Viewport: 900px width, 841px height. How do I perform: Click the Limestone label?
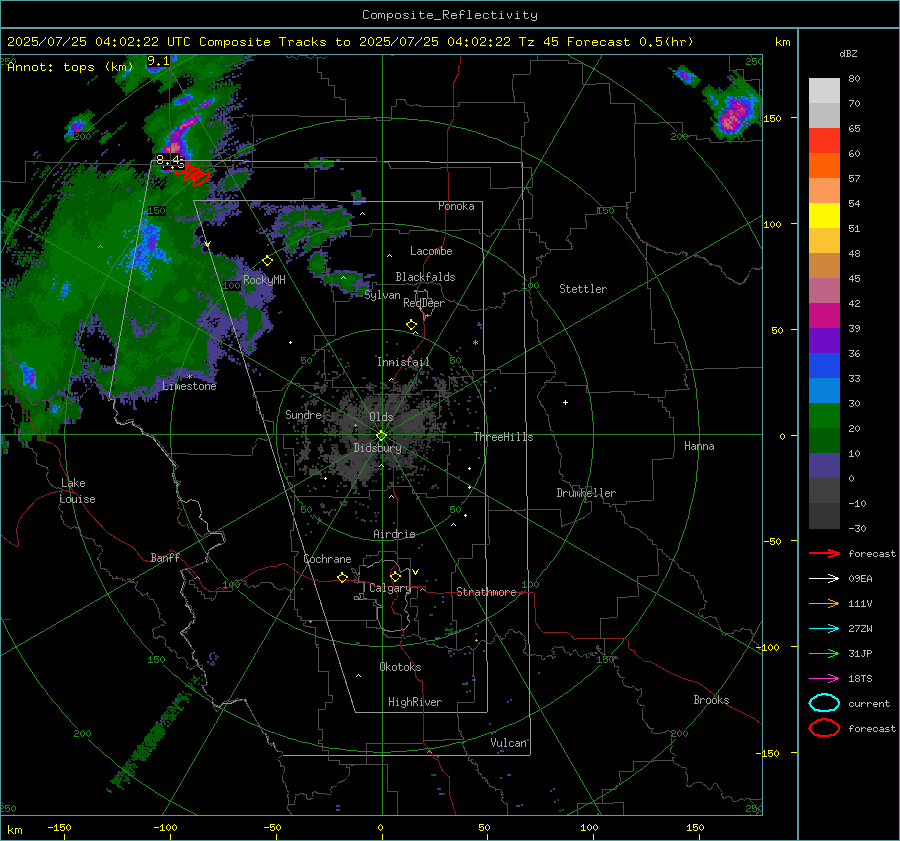click(x=189, y=386)
